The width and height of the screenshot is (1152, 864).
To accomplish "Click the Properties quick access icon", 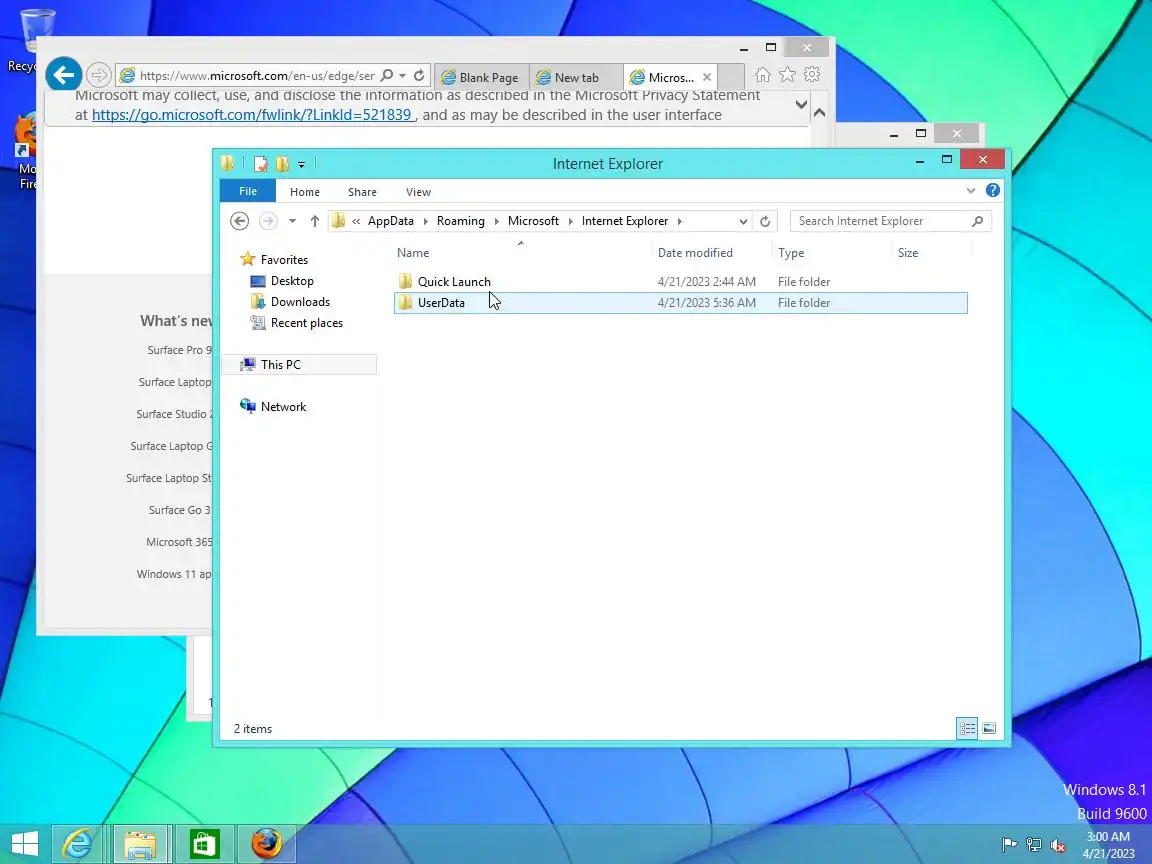I will (x=260, y=164).
